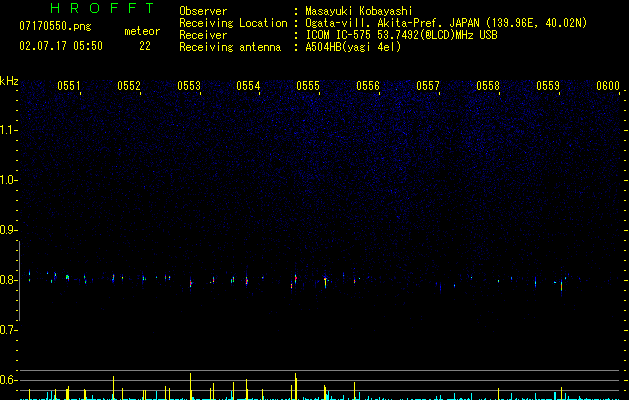Image resolution: width=629 pixels, height=400 pixels.
Task: Click the timestamp 02.07.17 05:50
Action: [x=61, y=46]
